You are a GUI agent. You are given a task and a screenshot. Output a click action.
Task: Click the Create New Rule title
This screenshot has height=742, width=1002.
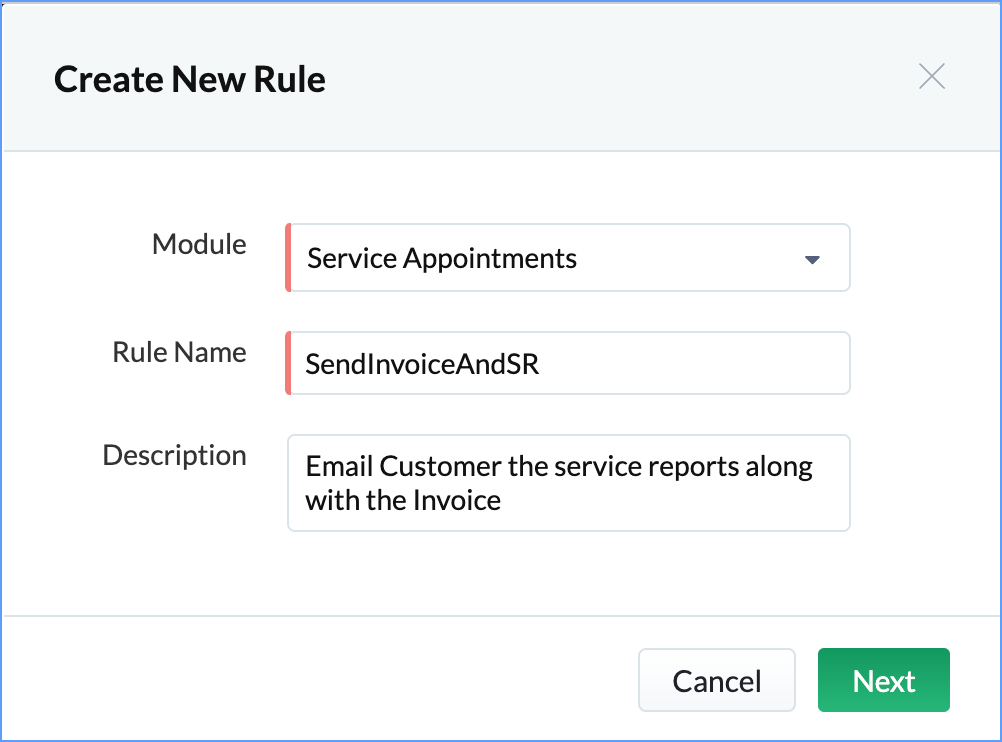pyautogui.click(x=190, y=79)
